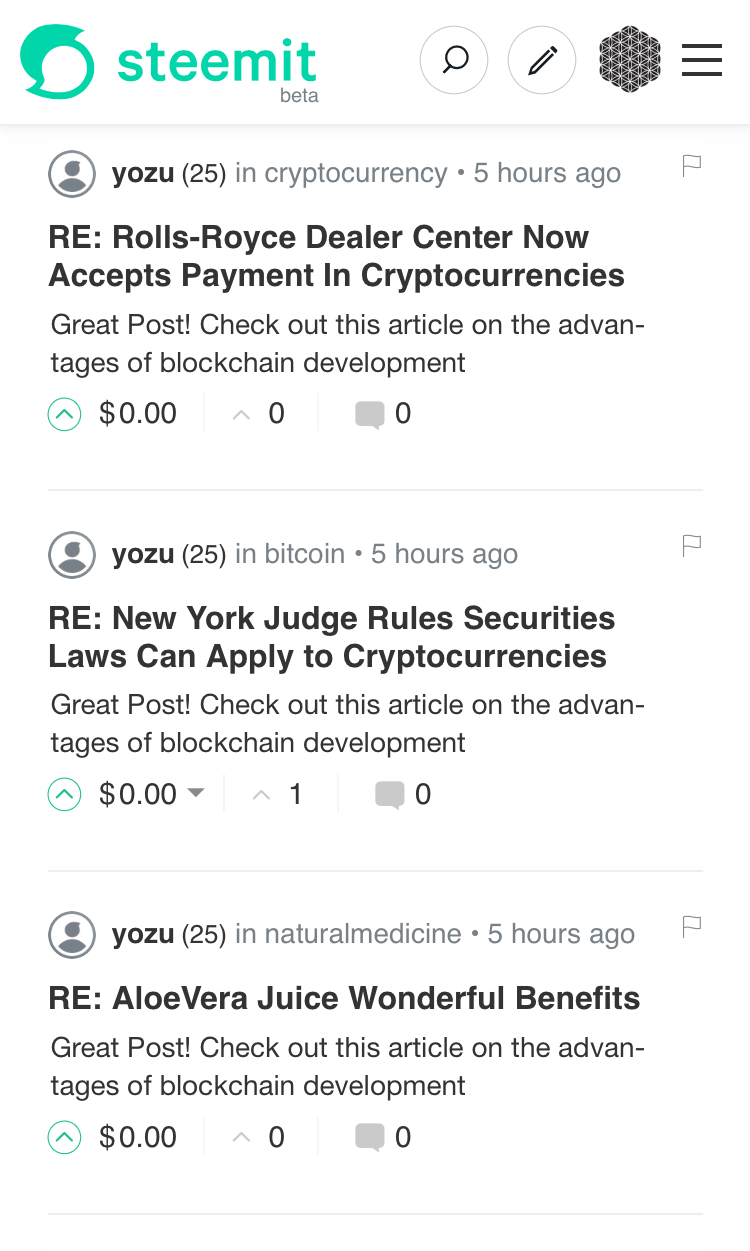750x1251 pixels.
Task: Flag the AloeVera Juice reply
Action: tap(692, 925)
